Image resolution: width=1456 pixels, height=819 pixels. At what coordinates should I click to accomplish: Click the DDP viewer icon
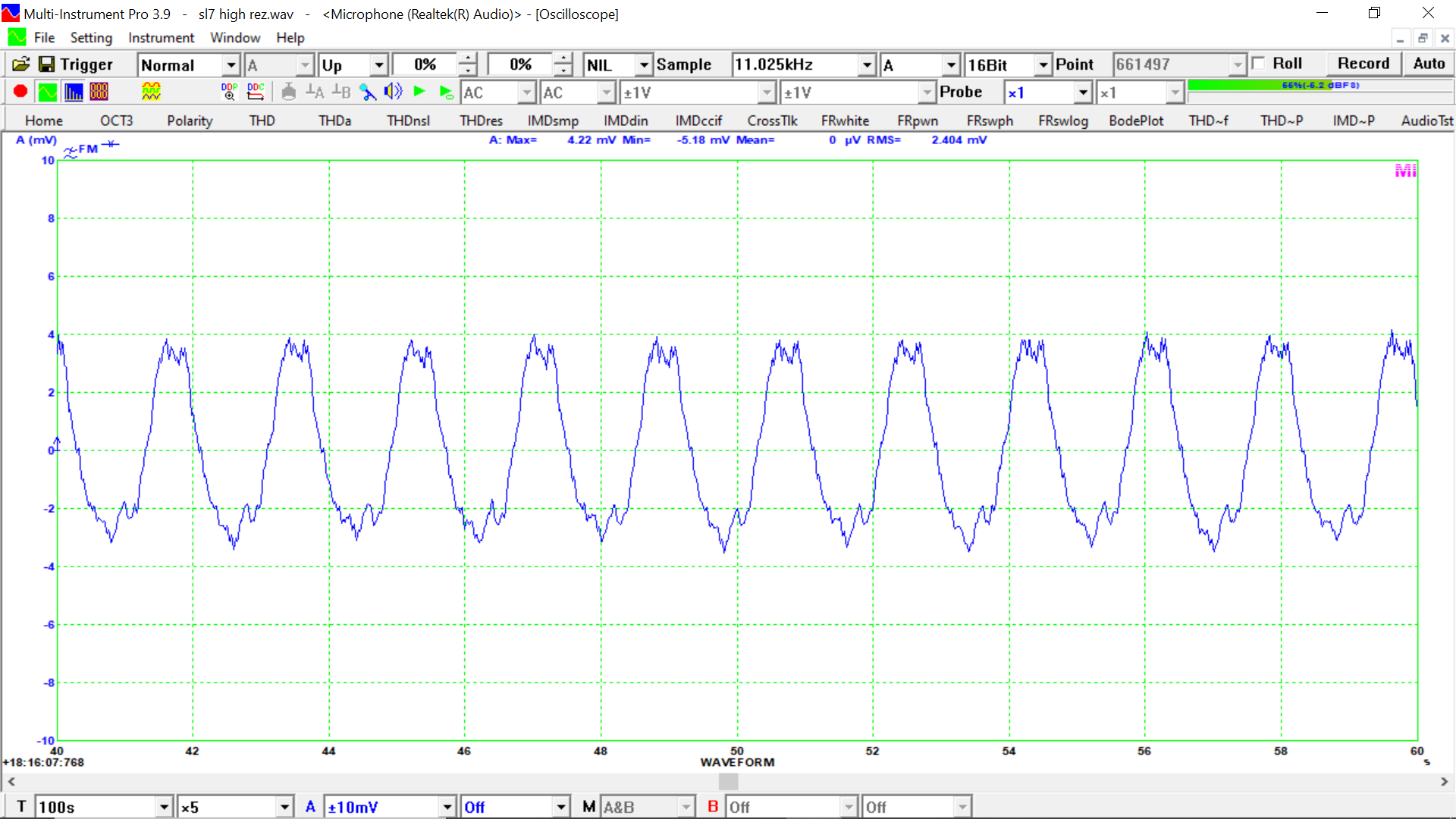coord(229,92)
